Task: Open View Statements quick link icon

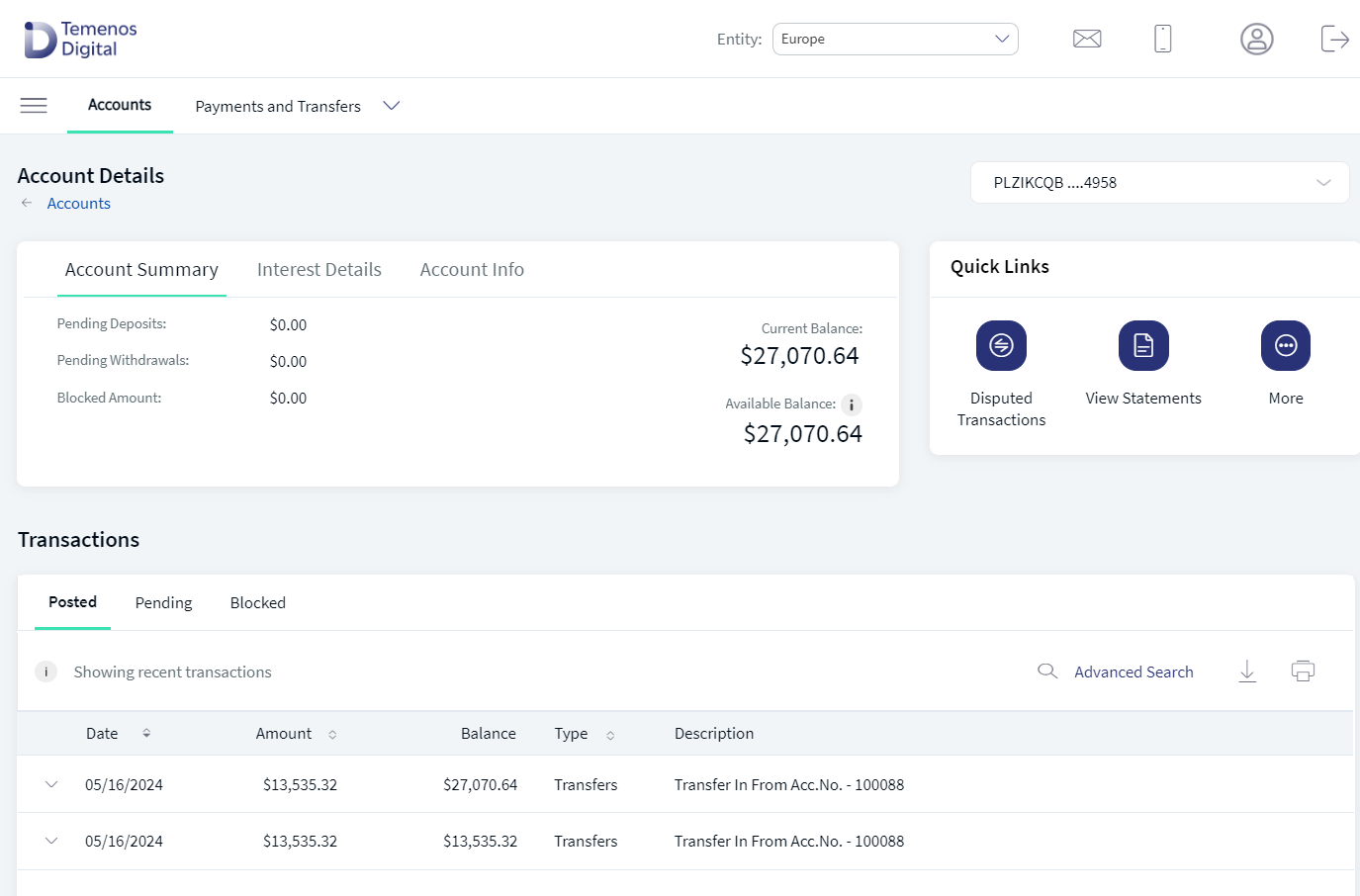Action: coord(1143,345)
